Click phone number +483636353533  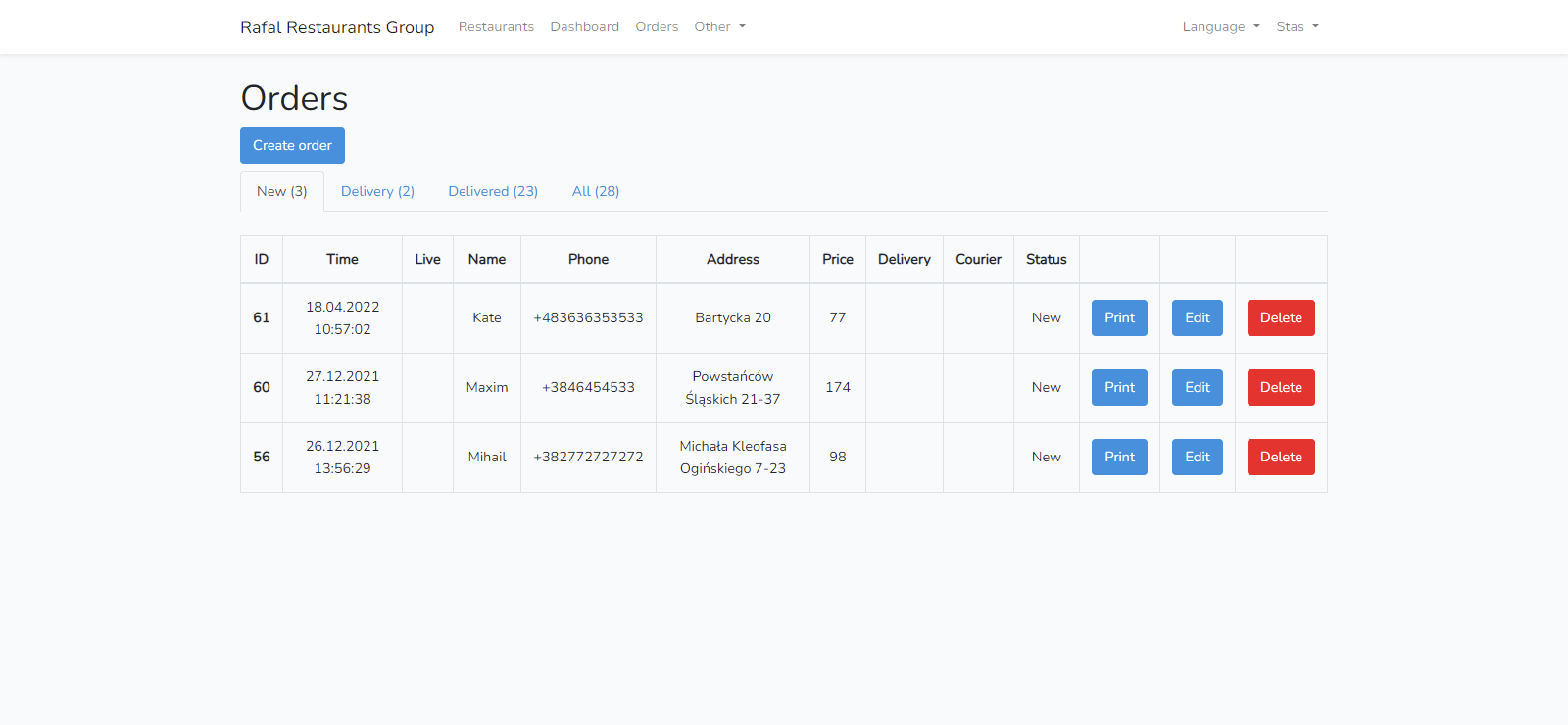click(x=588, y=317)
